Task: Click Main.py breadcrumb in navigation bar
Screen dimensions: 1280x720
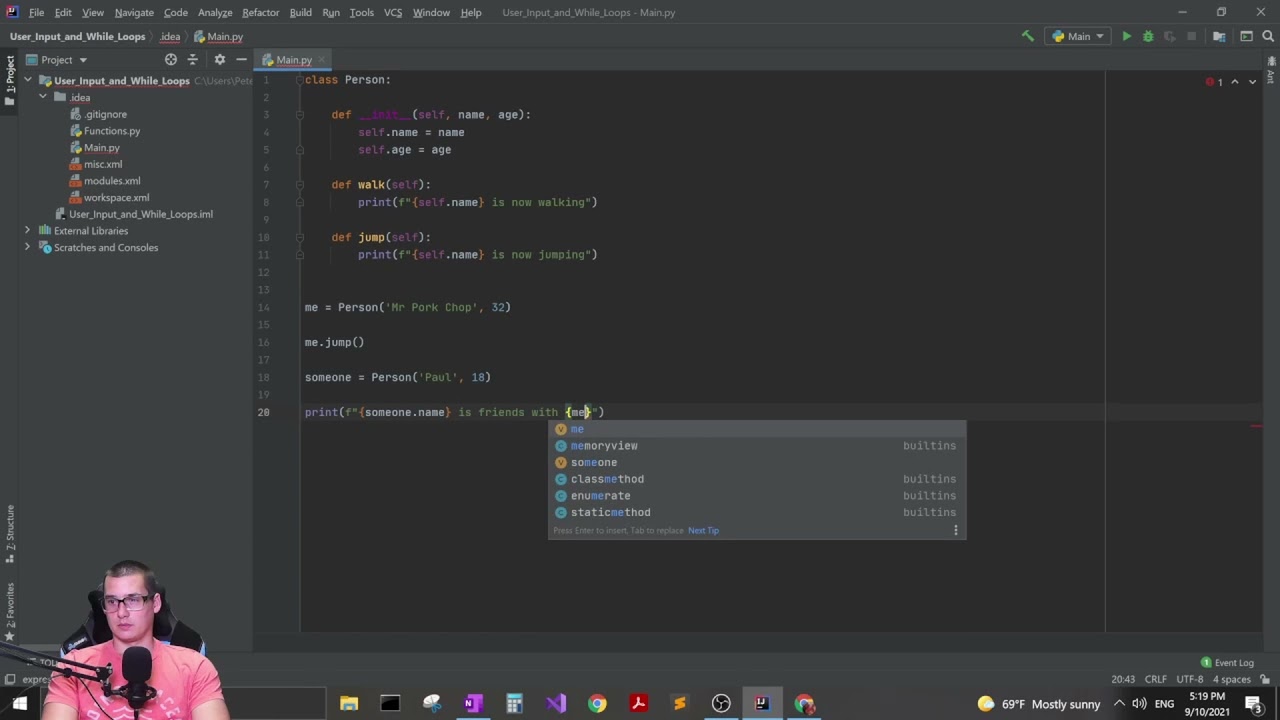Action: [218, 37]
